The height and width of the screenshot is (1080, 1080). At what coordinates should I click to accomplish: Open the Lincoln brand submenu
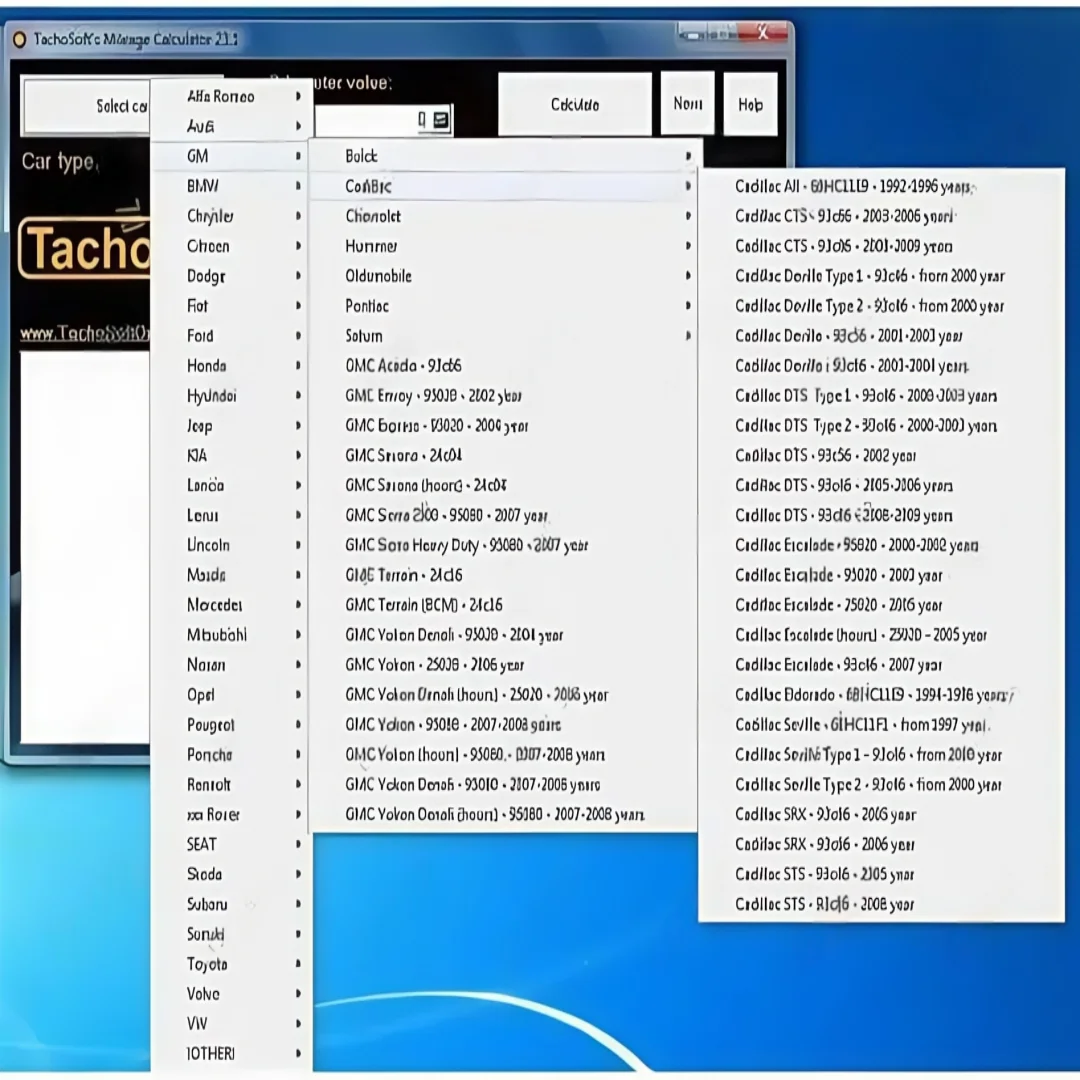pos(231,546)
